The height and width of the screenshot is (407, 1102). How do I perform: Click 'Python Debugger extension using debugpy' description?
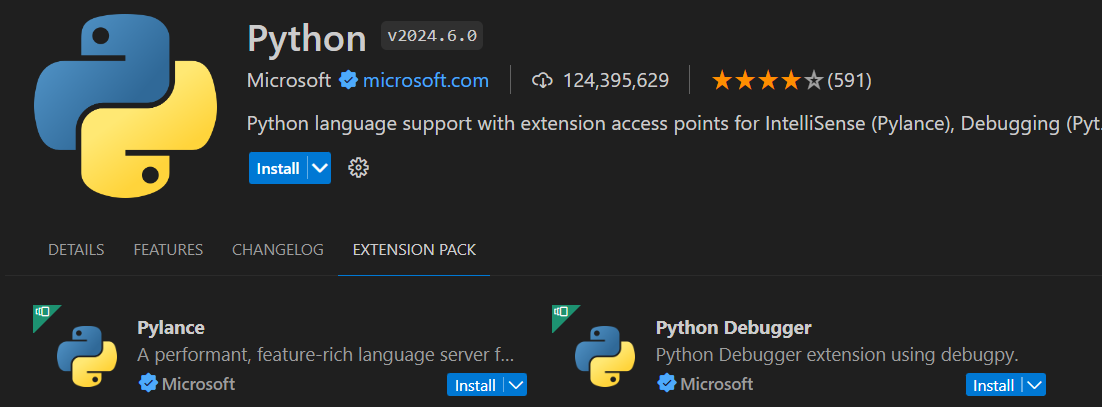coord(837,355)
